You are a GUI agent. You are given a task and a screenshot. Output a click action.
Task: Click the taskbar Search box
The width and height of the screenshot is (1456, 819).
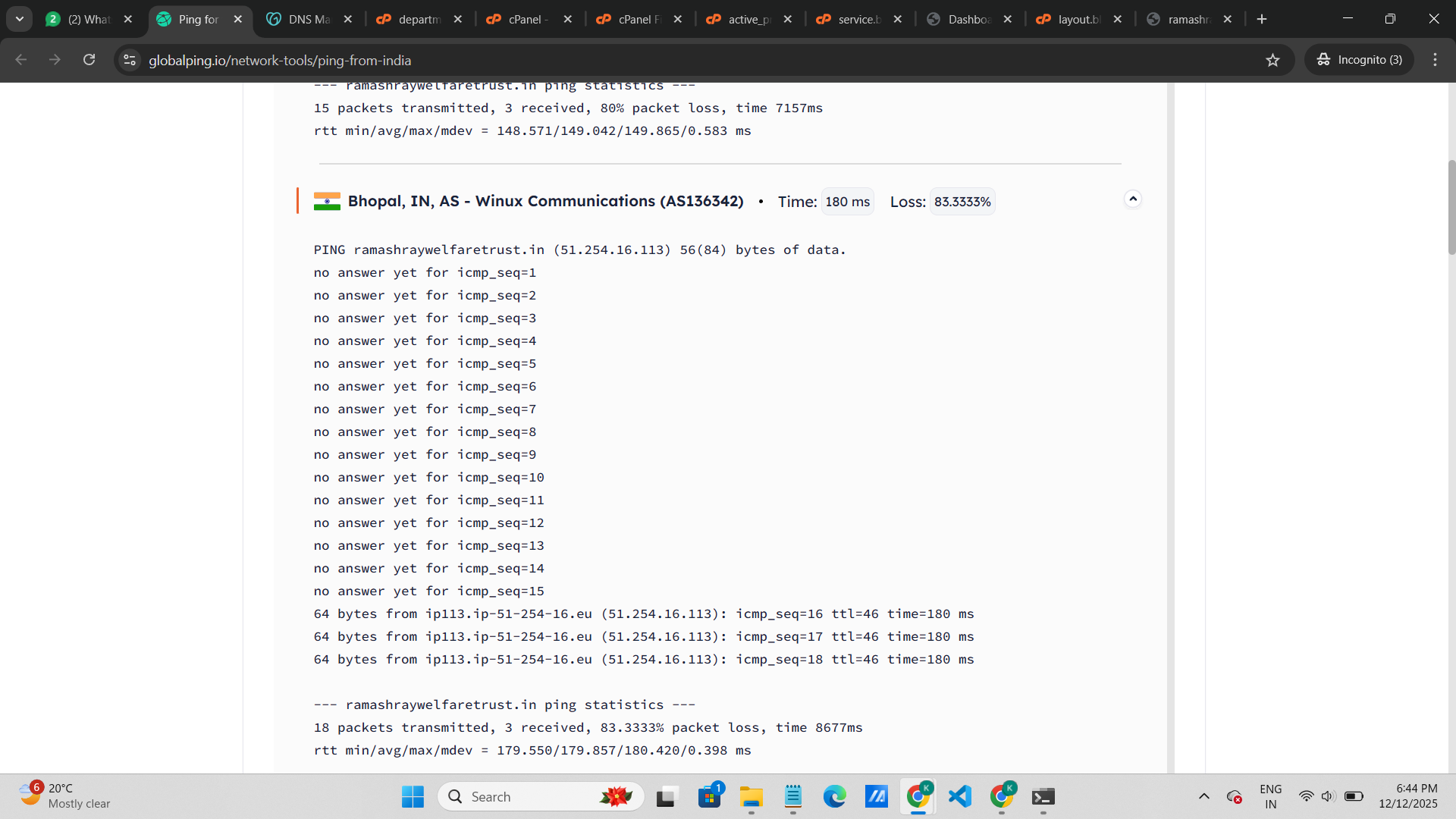click(x=541, y=796)
